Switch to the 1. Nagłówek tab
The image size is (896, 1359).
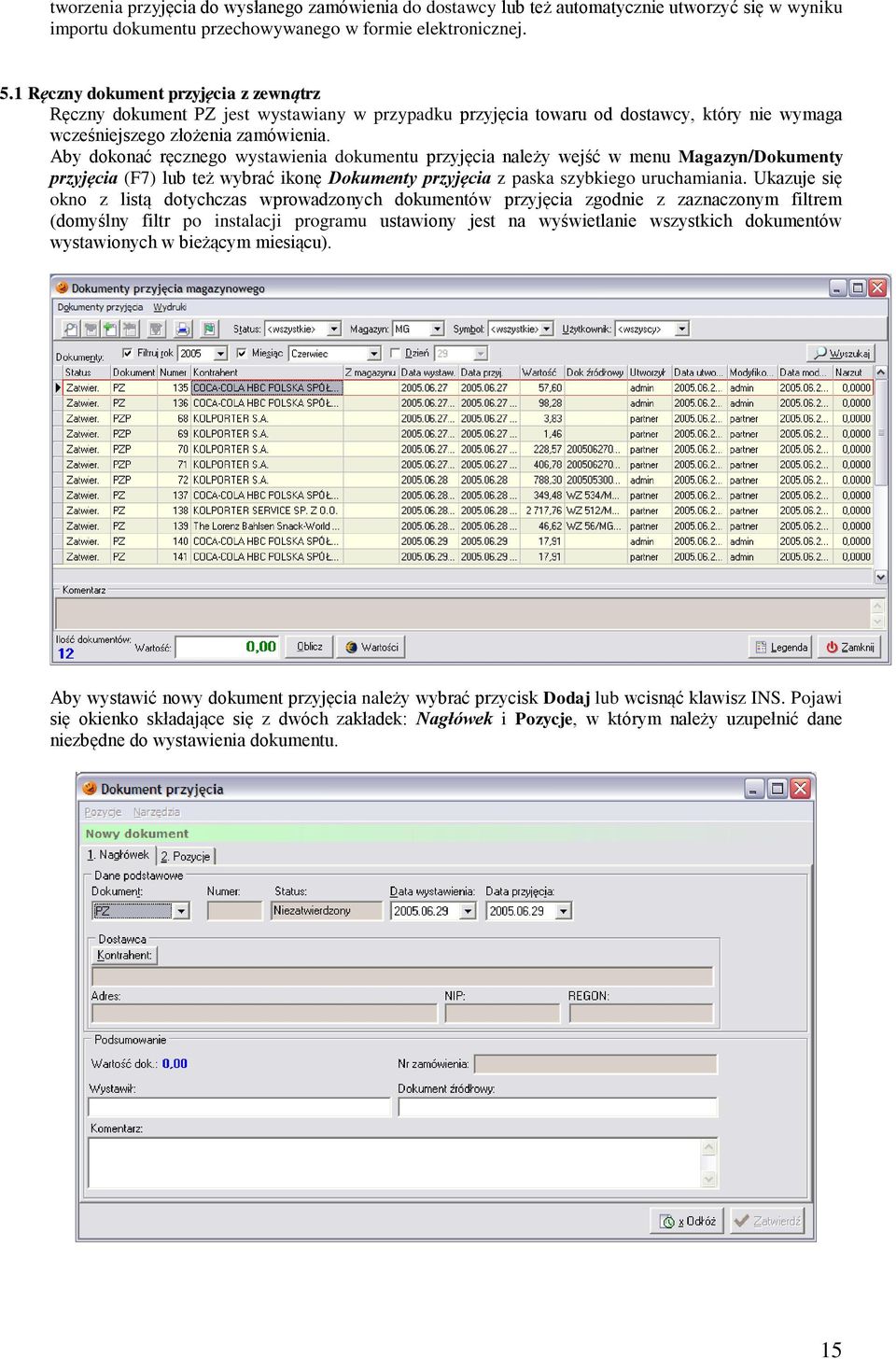(119, 855)
